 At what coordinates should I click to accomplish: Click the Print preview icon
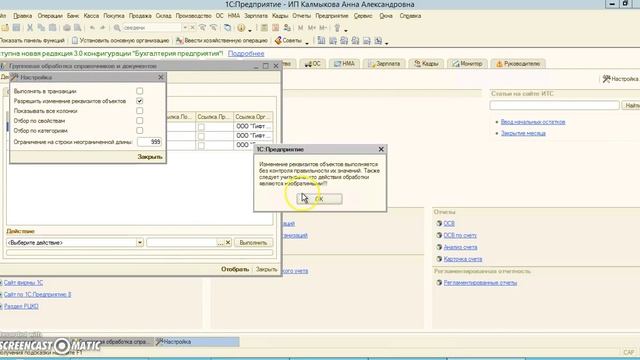78,28
